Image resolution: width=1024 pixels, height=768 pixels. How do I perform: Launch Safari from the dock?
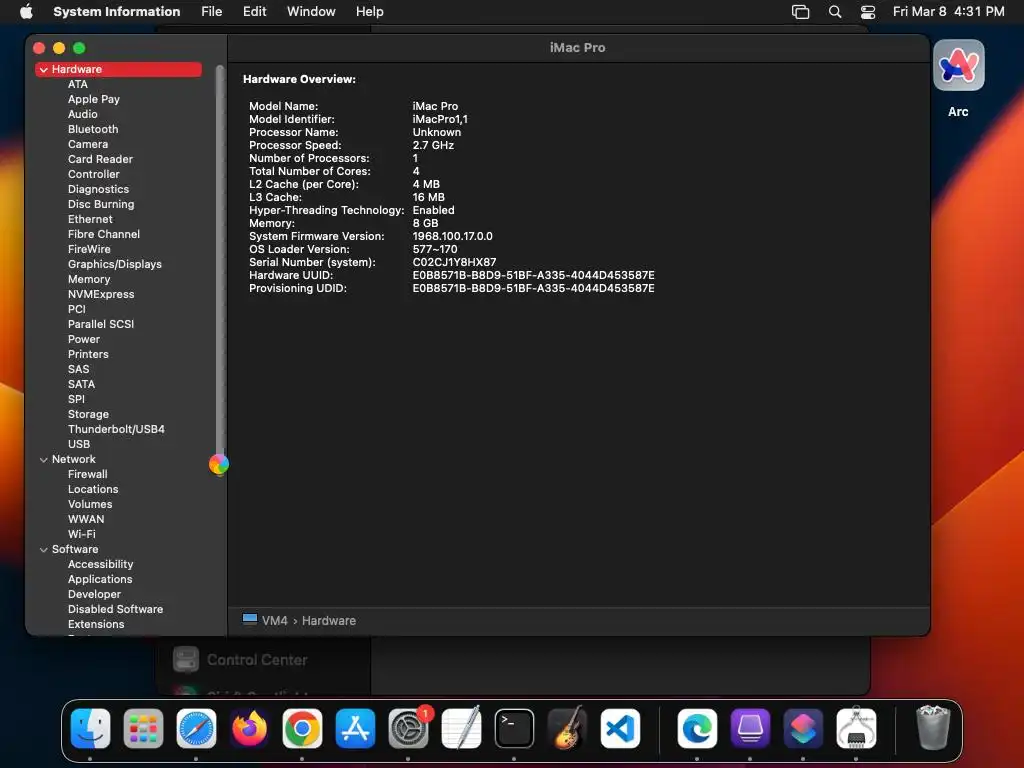click(x=196, y=728)
